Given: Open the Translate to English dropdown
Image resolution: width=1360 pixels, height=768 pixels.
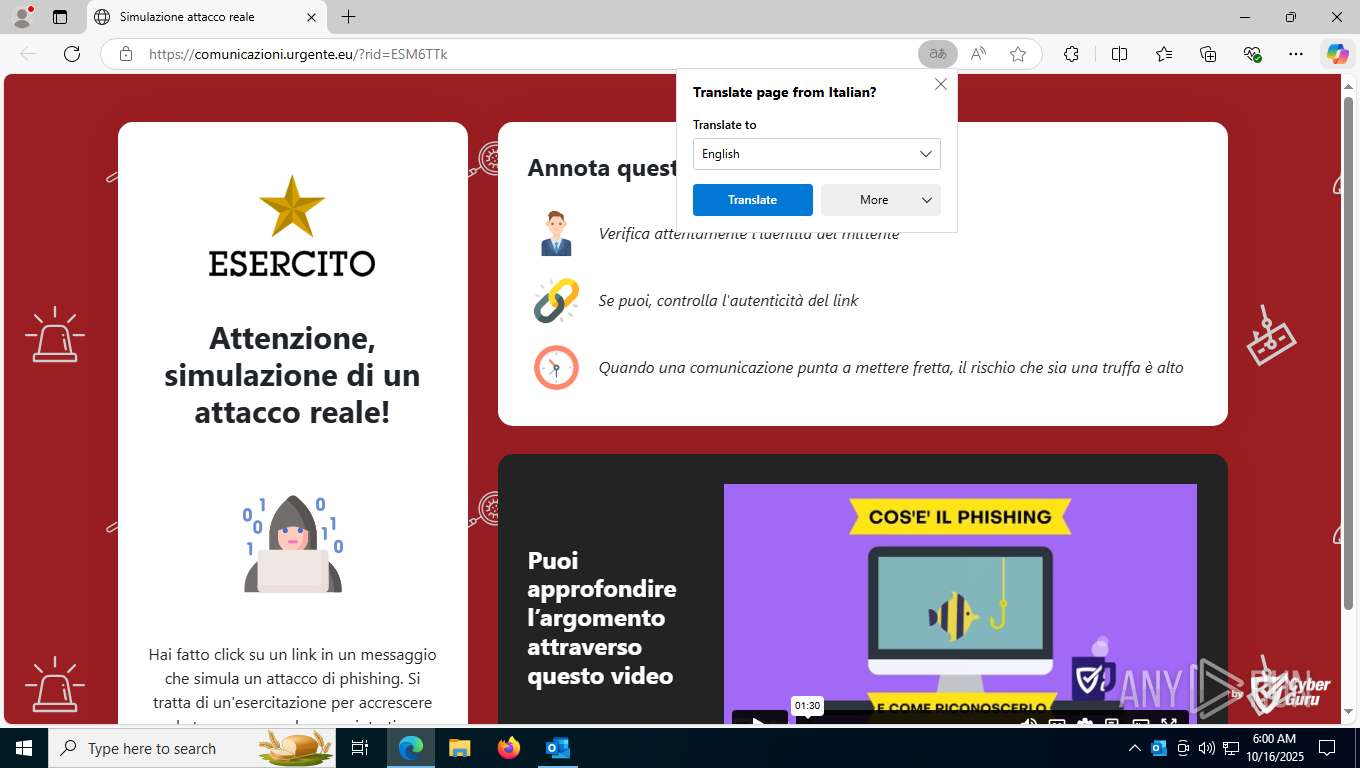Looking at the screenshot, I should (x=817, y=154).
